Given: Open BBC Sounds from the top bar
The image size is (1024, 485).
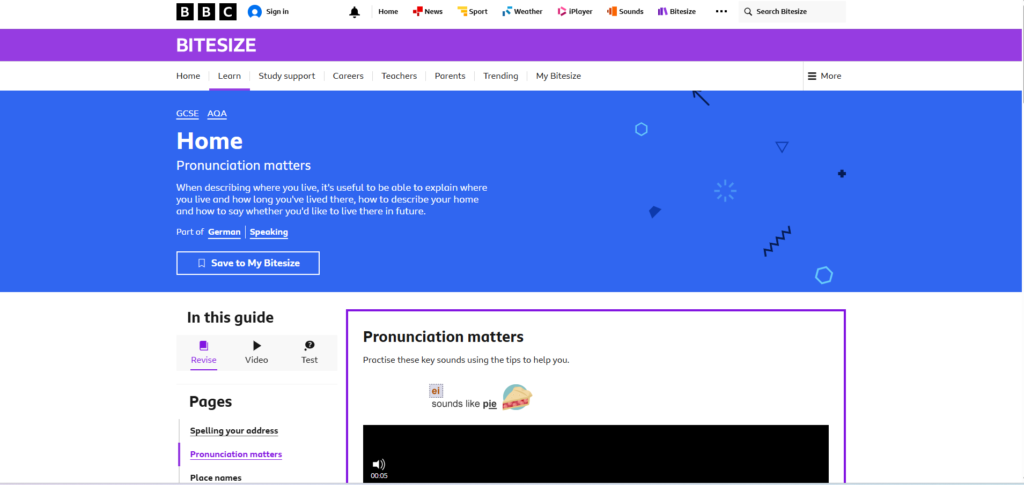Looking at the screenshot, I should click(625, 12).
